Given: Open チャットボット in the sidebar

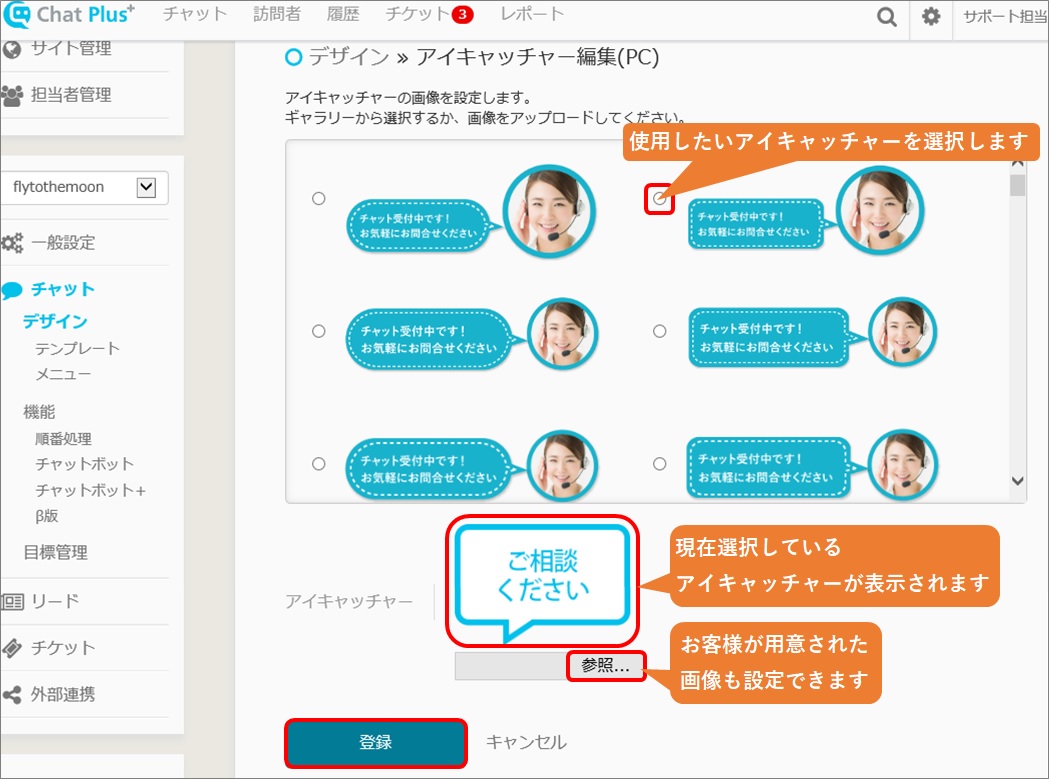Looking at the screenshot, I should (84, 464).
